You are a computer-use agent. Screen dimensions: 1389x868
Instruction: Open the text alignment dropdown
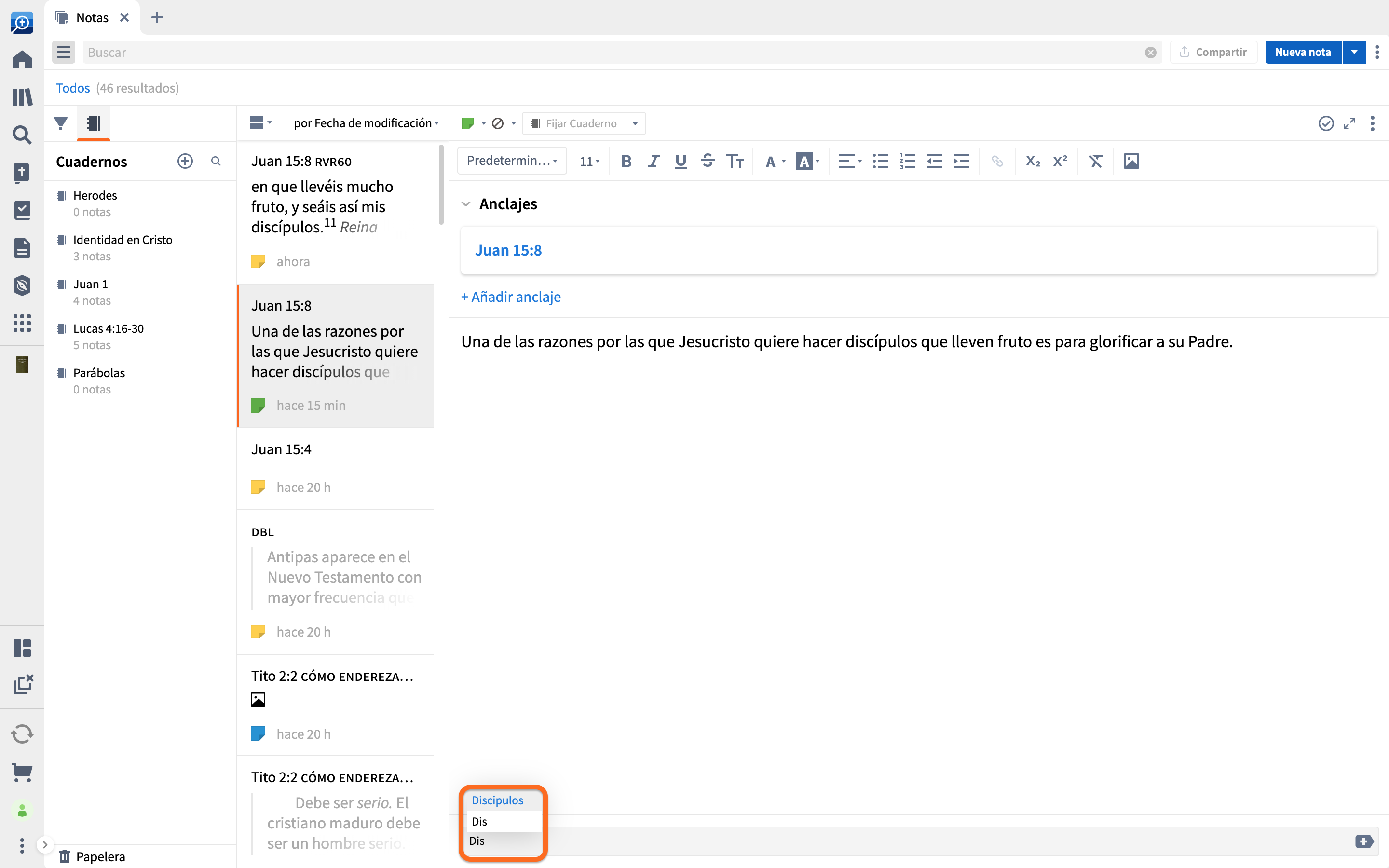pyautogui.click(x=850, y=162)
